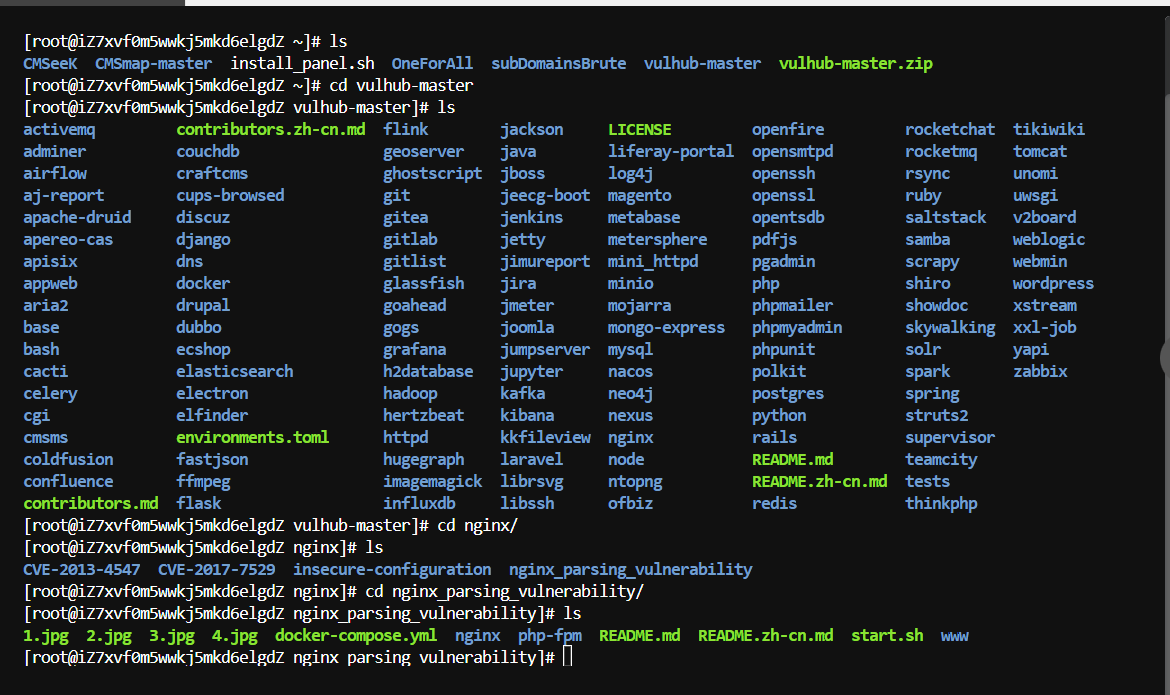Image resolution: width=1170 pixels, height=695 pixels.
Task: Select the elasticsearch directory entry
Action: click(234, 372)
